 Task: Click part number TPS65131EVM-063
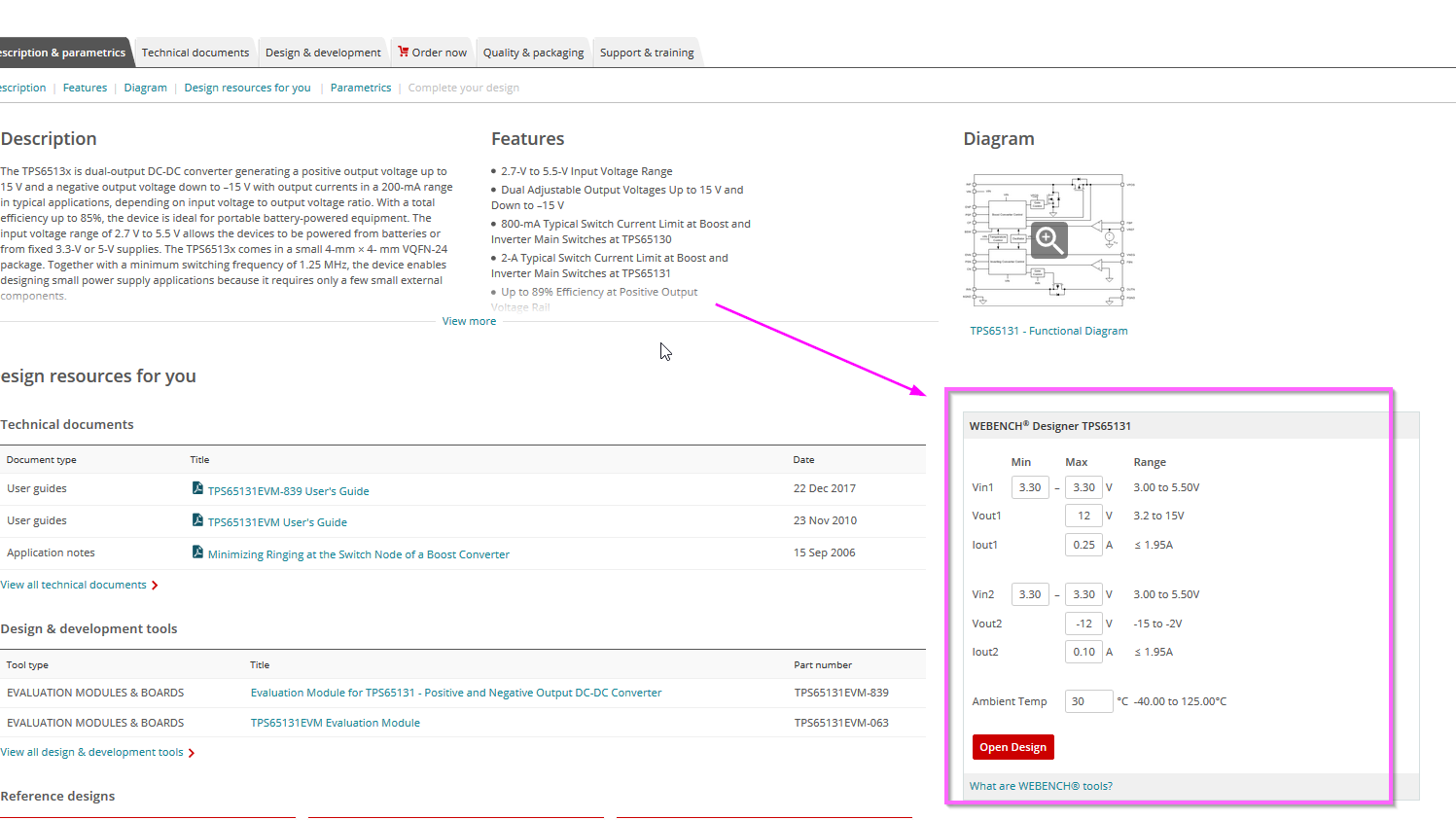841,723
